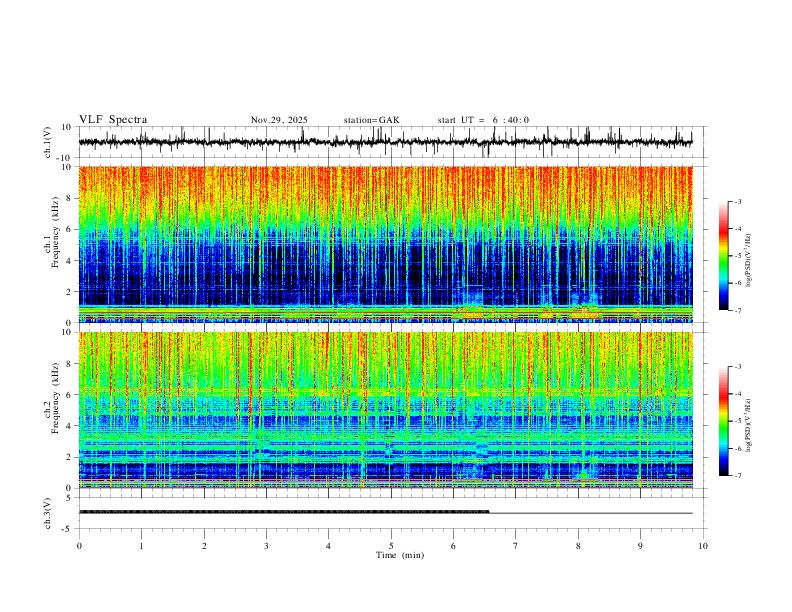
Task: Click time axis tick label 5
Action: [391, 546]
